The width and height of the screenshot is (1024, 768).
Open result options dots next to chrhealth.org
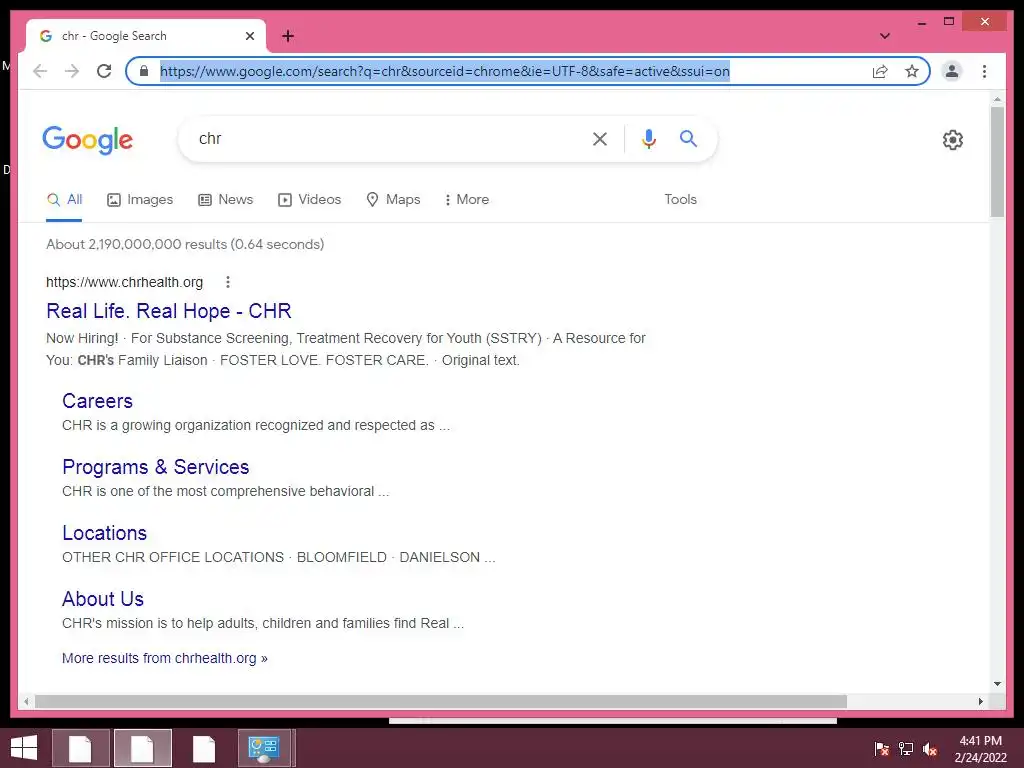[x=227, y=282]
